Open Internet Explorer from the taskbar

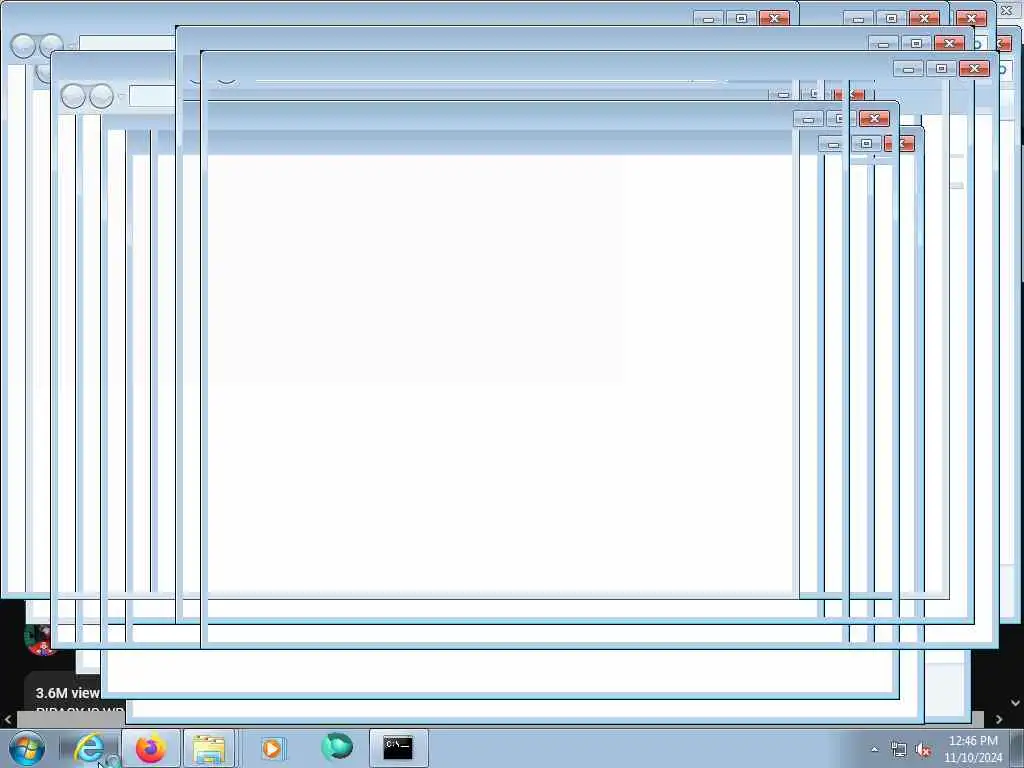click(x=89, y=748)
